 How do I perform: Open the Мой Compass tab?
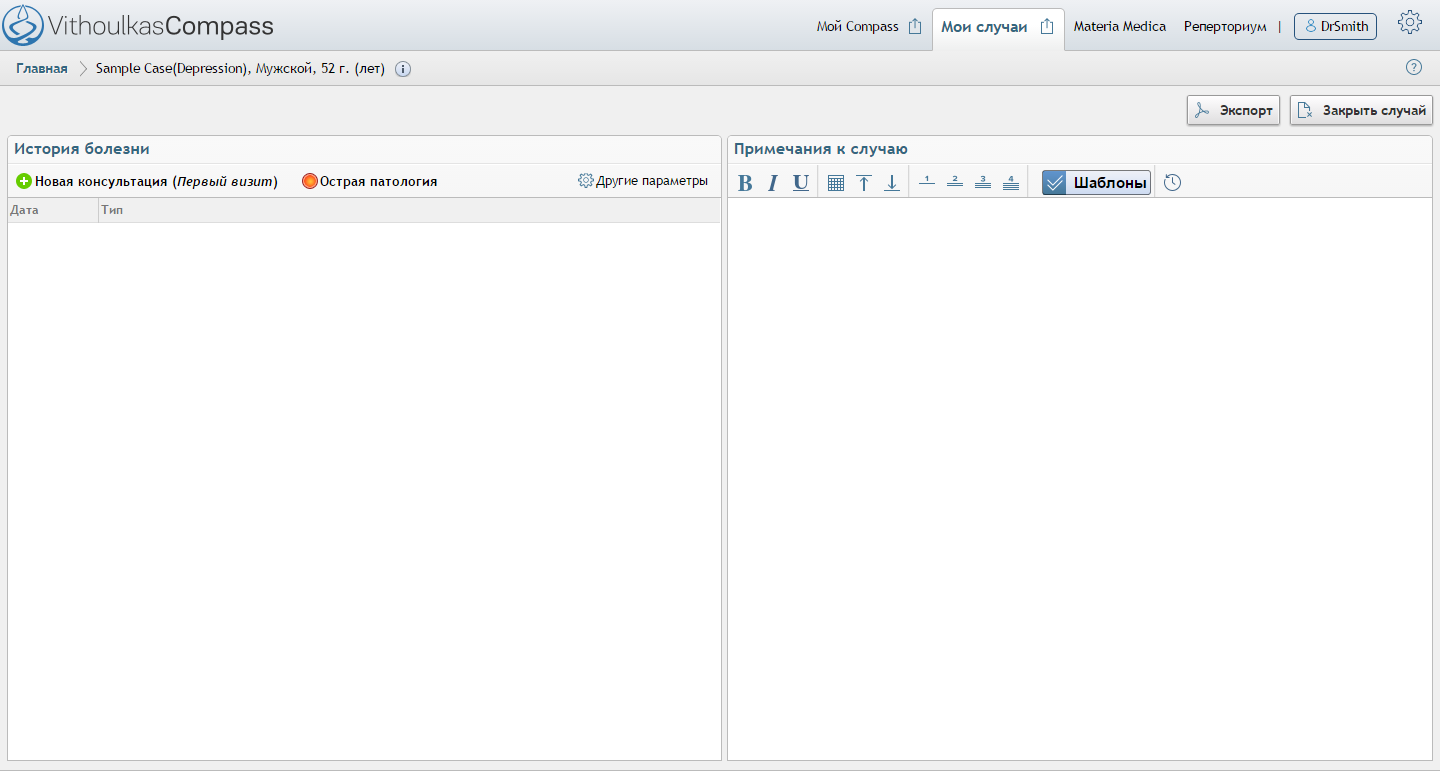(857, 27)
